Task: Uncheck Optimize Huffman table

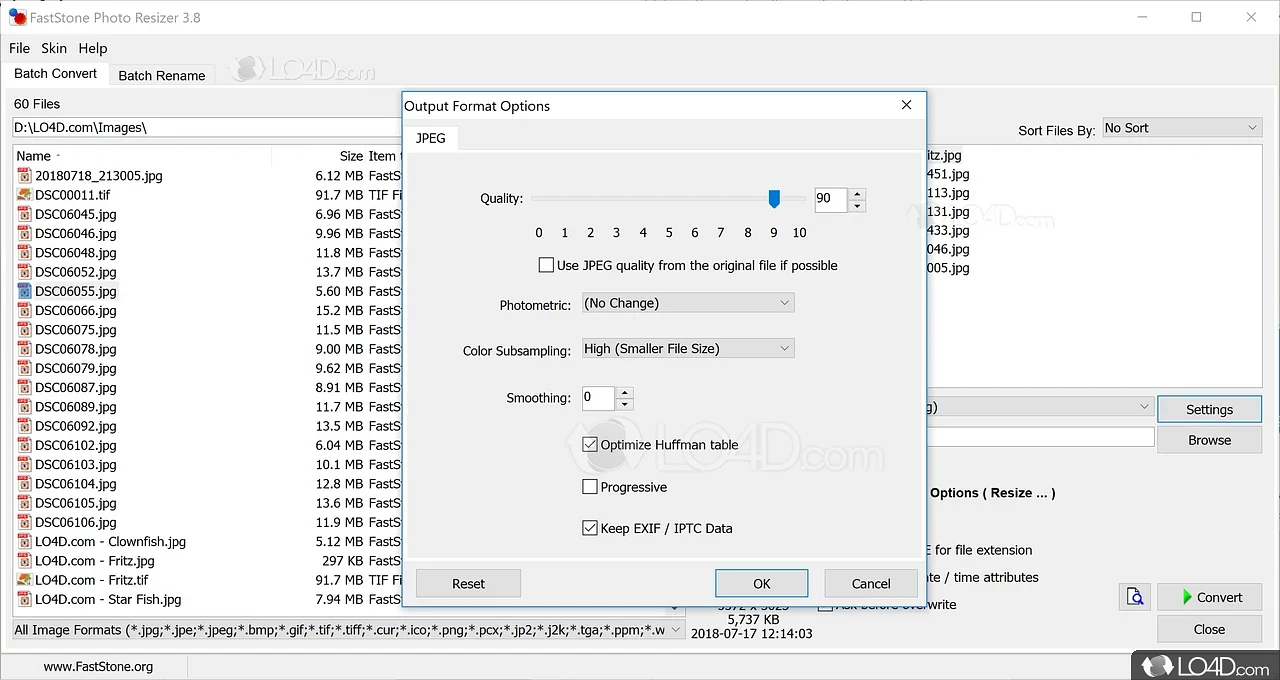Action: 590,445
